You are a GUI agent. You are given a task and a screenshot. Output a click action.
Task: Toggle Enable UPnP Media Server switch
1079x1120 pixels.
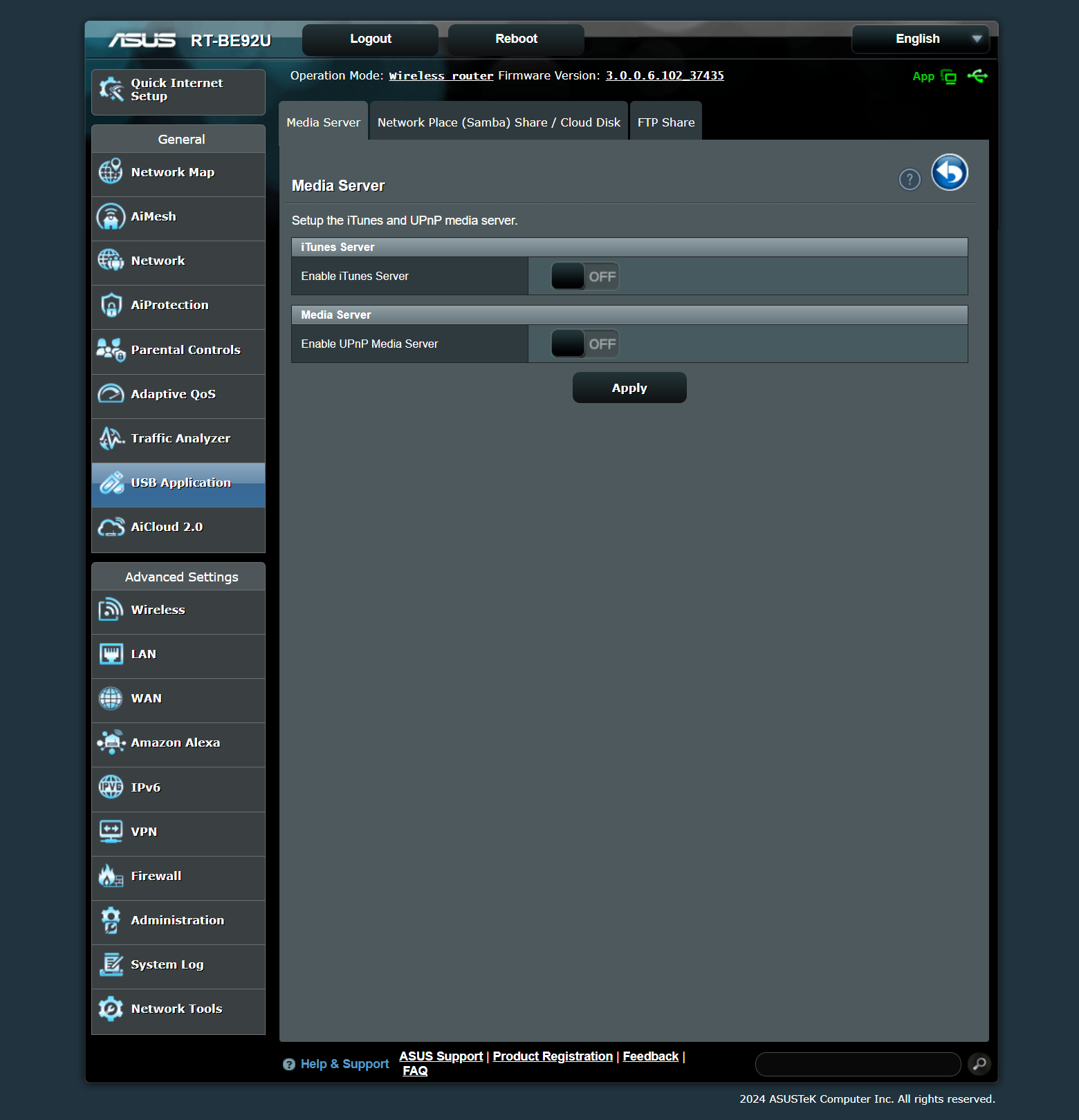point(584,344)
